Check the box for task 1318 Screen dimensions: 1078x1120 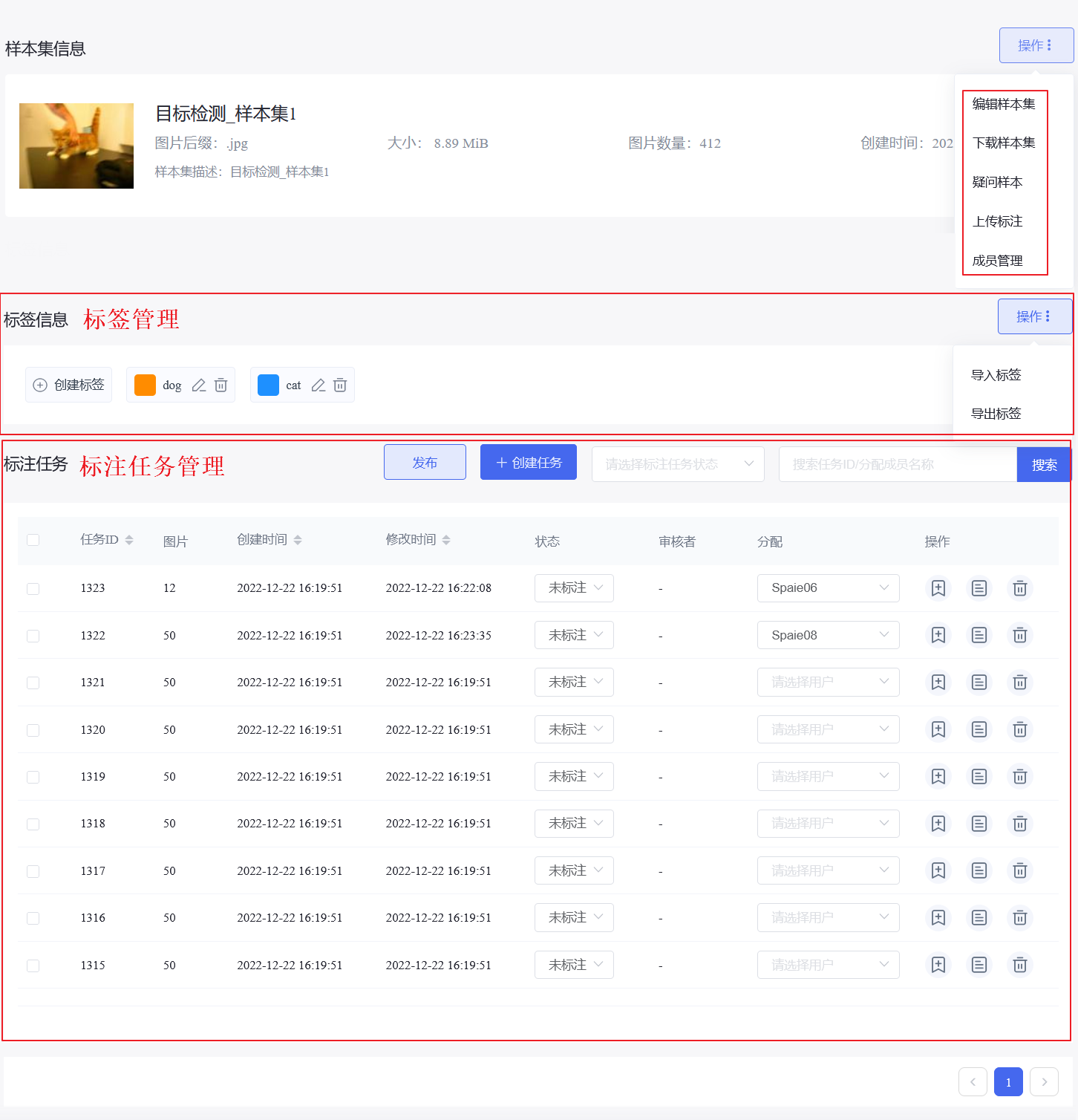pyautogui.click(x=33, y=824)
